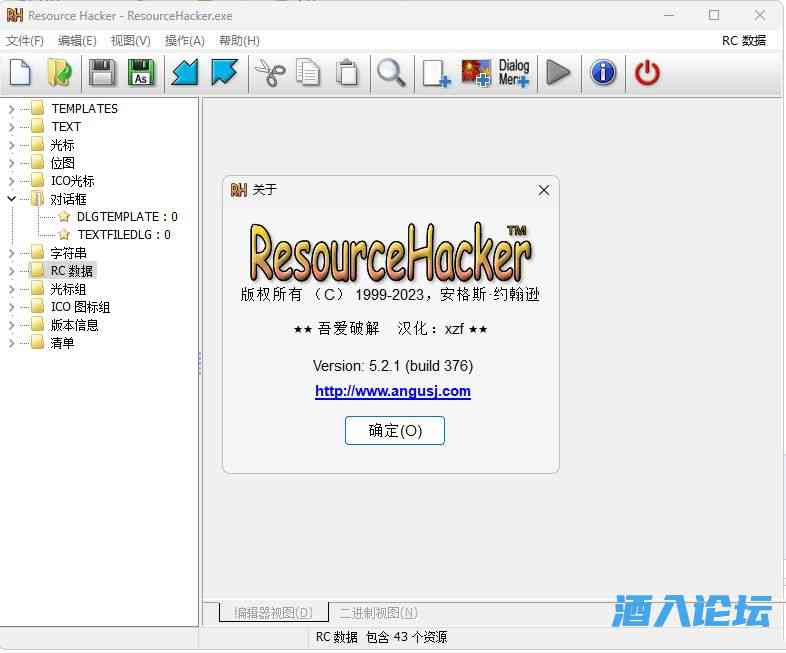
Task: Click the blue info About icon
Action: pyautogui.click(x=603, y=73)
